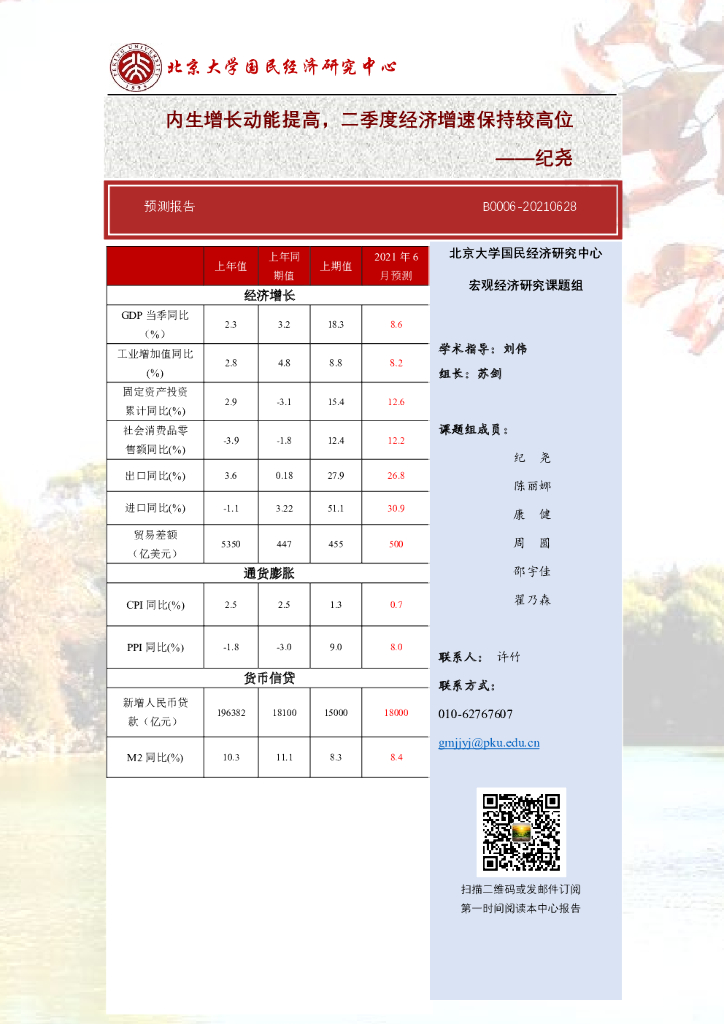Click the PPI 上期值 cell 9.0
The height and width of the screenshot is (1024, 724).
tap(336, 647)
